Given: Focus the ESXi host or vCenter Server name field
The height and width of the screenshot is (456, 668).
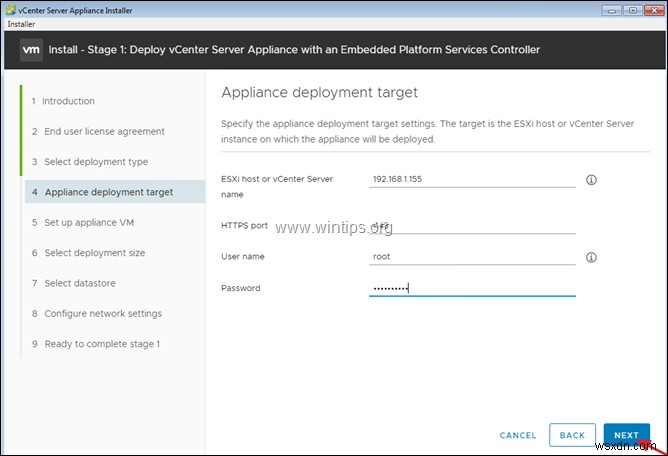Looking at the screenshot, I should tap(472, 179).
